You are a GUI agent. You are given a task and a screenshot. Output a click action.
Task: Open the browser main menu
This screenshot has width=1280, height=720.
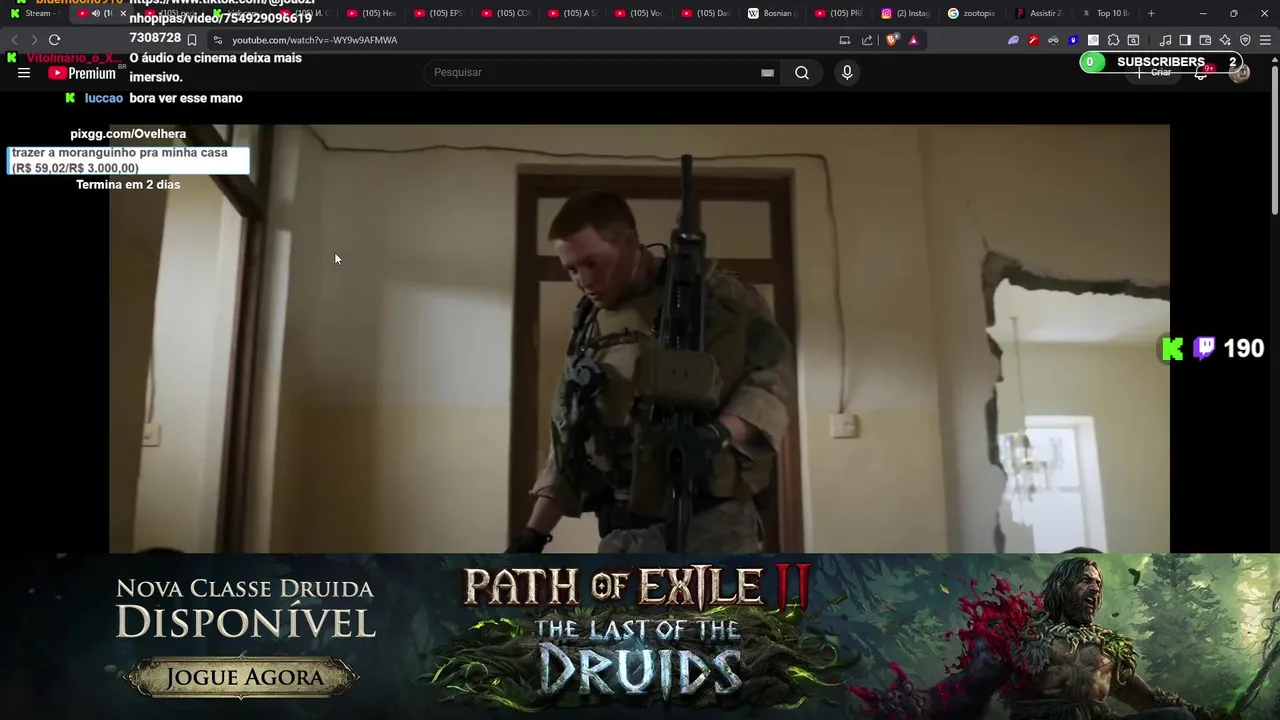[1265, 40]
